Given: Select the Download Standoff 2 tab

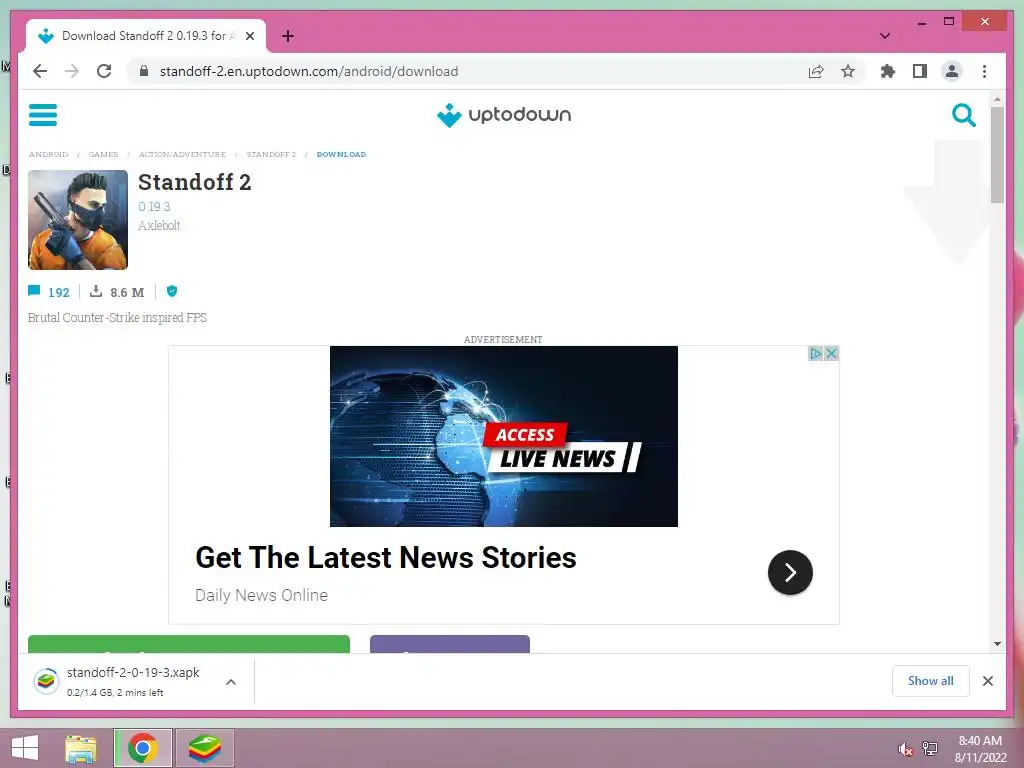Looking at the screenshot, I should [x=145, y=36].
